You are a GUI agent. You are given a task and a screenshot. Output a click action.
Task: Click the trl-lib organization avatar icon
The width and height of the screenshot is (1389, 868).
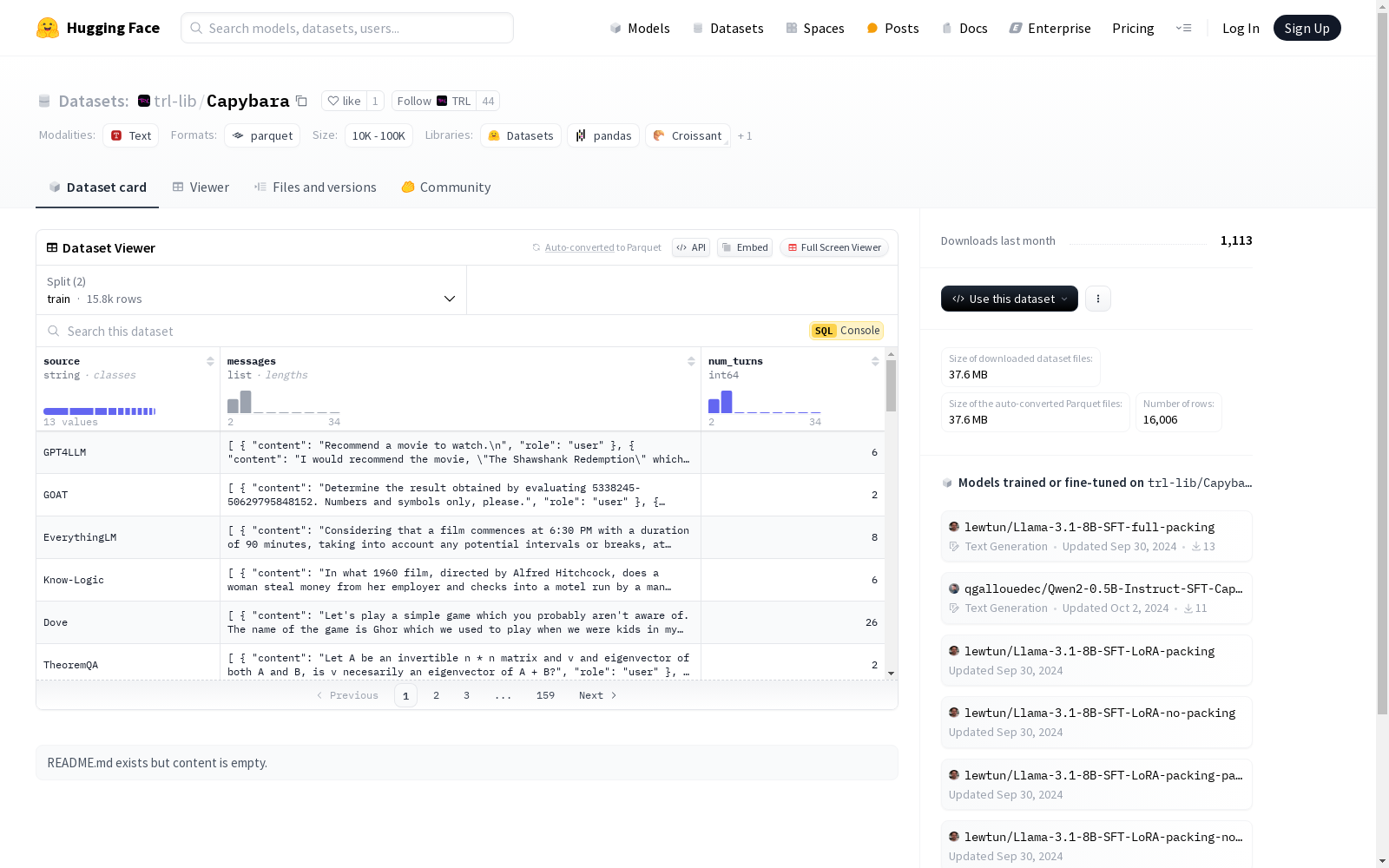tap(144, 101)
